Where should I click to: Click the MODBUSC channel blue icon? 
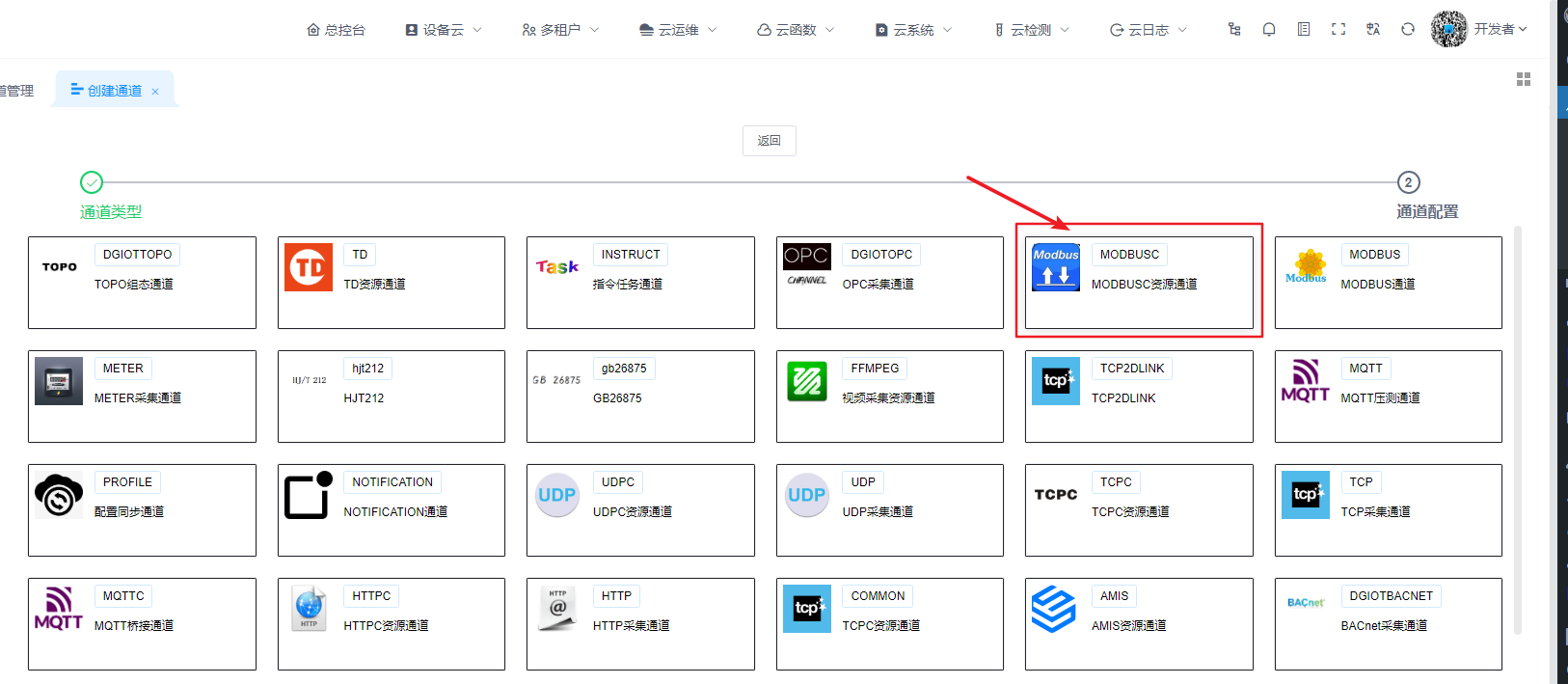(1056, 267)
